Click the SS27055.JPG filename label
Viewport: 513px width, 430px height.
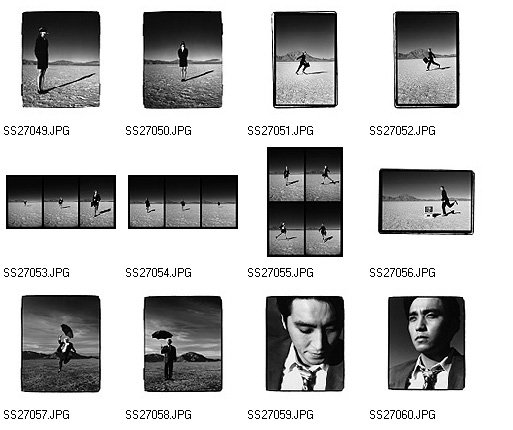[x=281, y=273]
